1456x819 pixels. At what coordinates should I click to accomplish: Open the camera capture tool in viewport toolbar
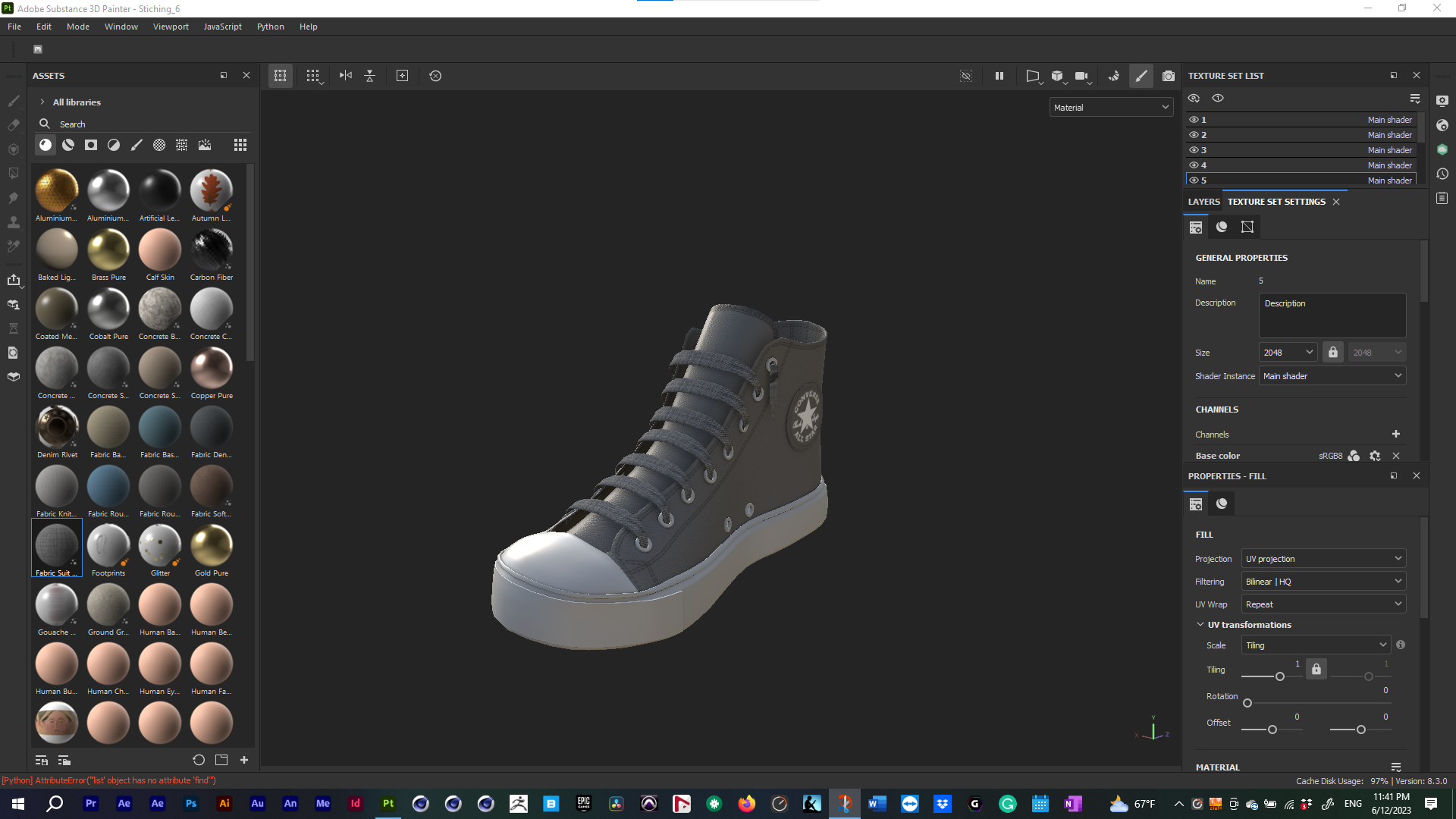[1169, 76]
